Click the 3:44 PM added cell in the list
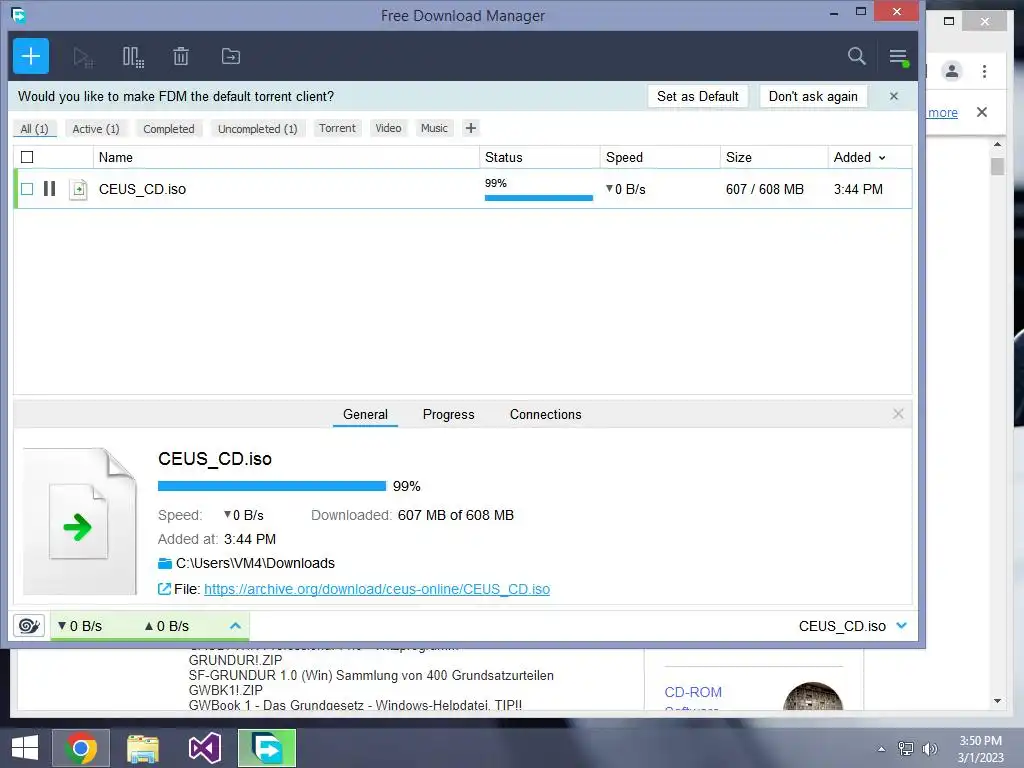The width and height of the screenshot is (1024, 768). click(x=858, y=189)
